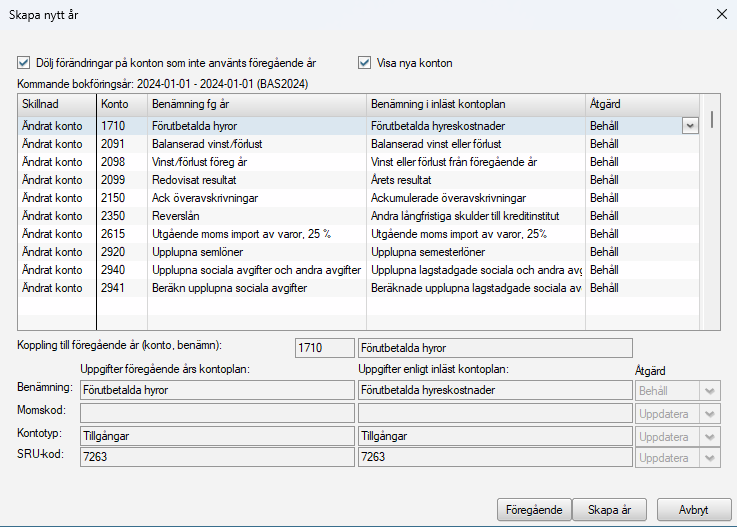Click the Benämning fg år column header
This screenshot has height=527, width=737.
[x=256, y=104]
